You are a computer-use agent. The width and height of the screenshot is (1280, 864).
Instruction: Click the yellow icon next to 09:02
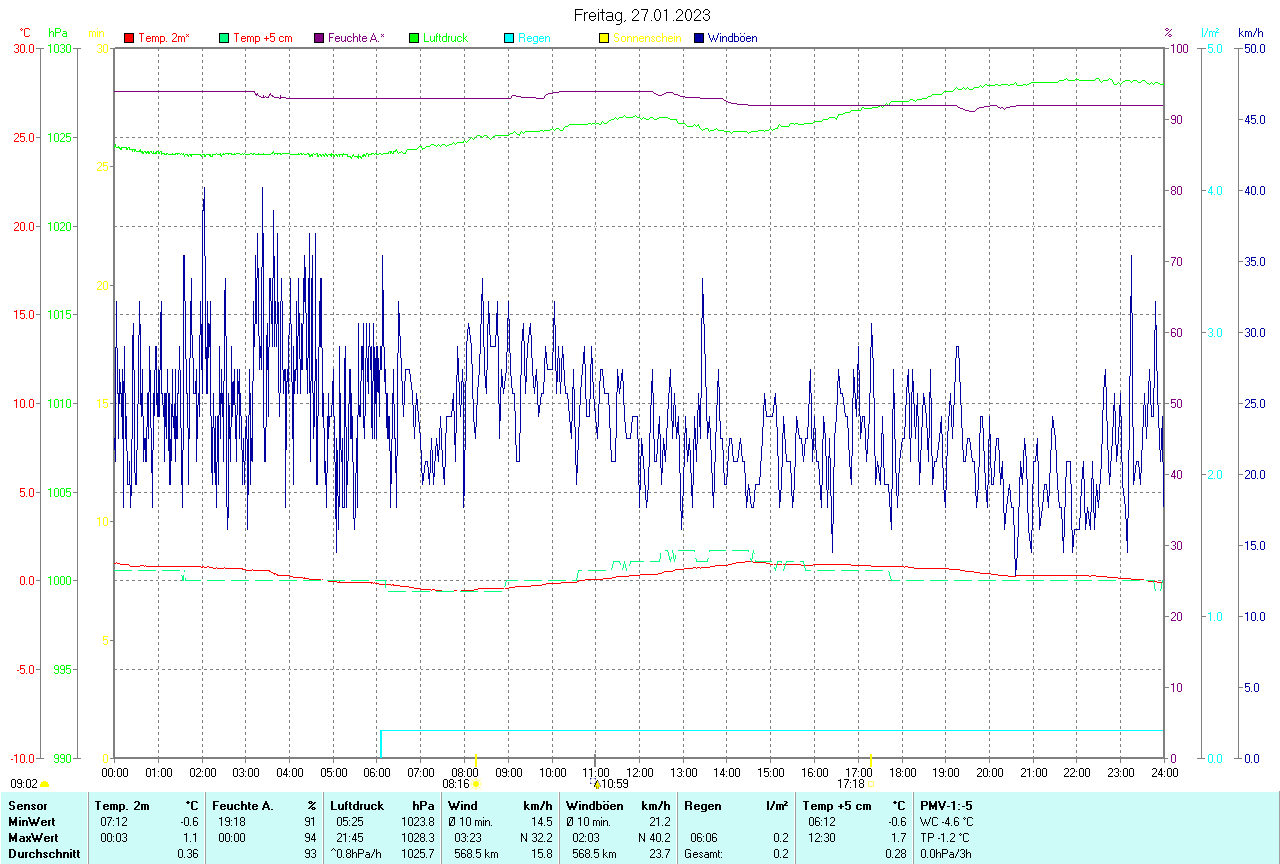pyautogui.click(x=44, y=784)
